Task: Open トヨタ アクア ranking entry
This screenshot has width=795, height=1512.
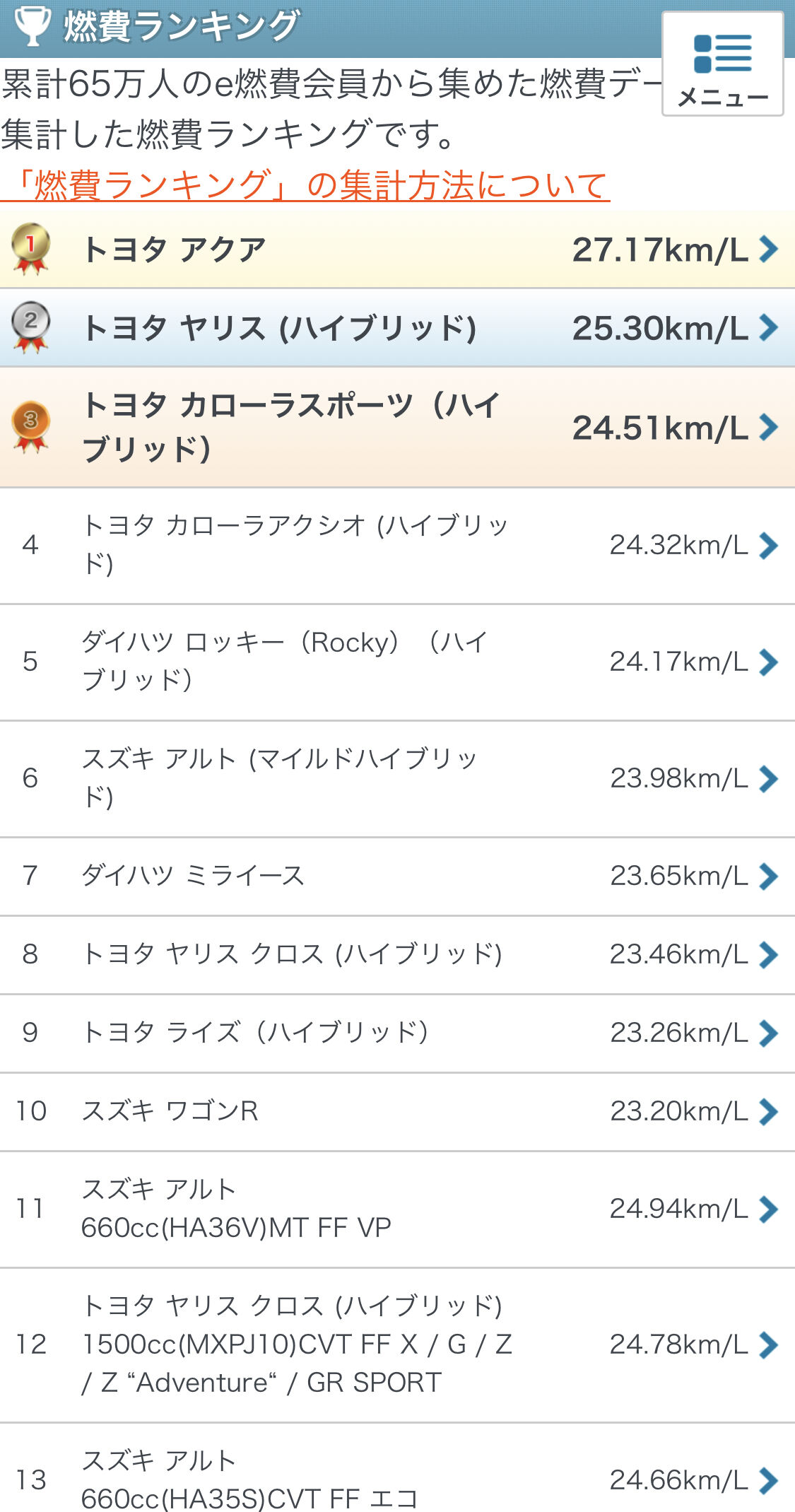Action: point(397,249)
